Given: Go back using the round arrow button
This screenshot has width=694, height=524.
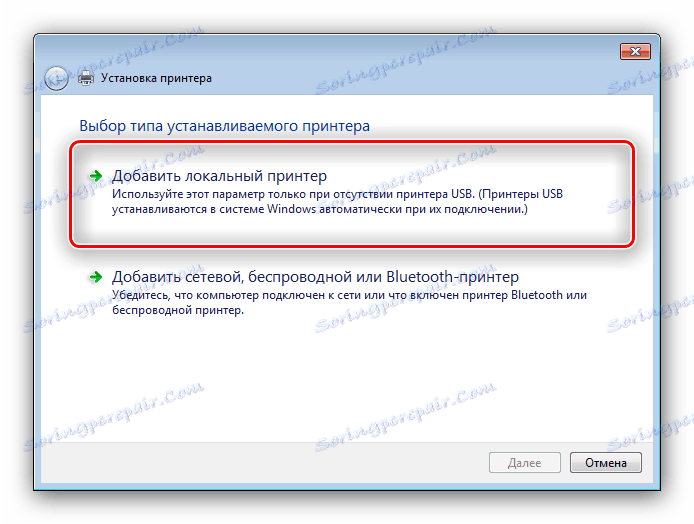Looking at the screenshot, I should pos(56,79).
